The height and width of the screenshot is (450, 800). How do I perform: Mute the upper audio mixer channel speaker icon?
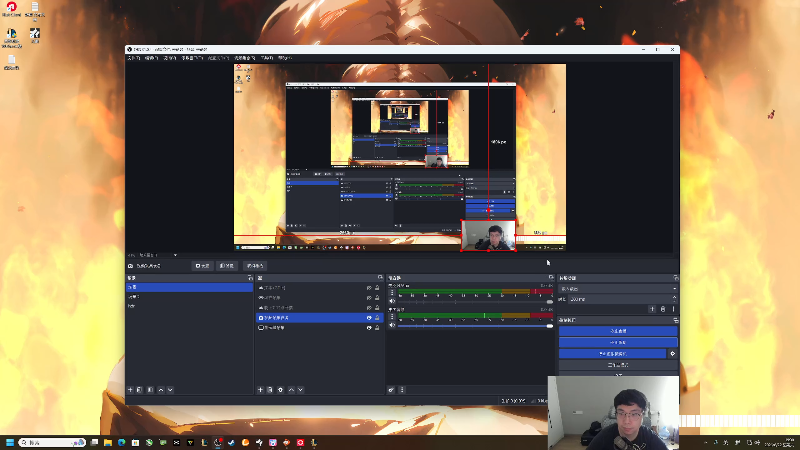point(392,301)
